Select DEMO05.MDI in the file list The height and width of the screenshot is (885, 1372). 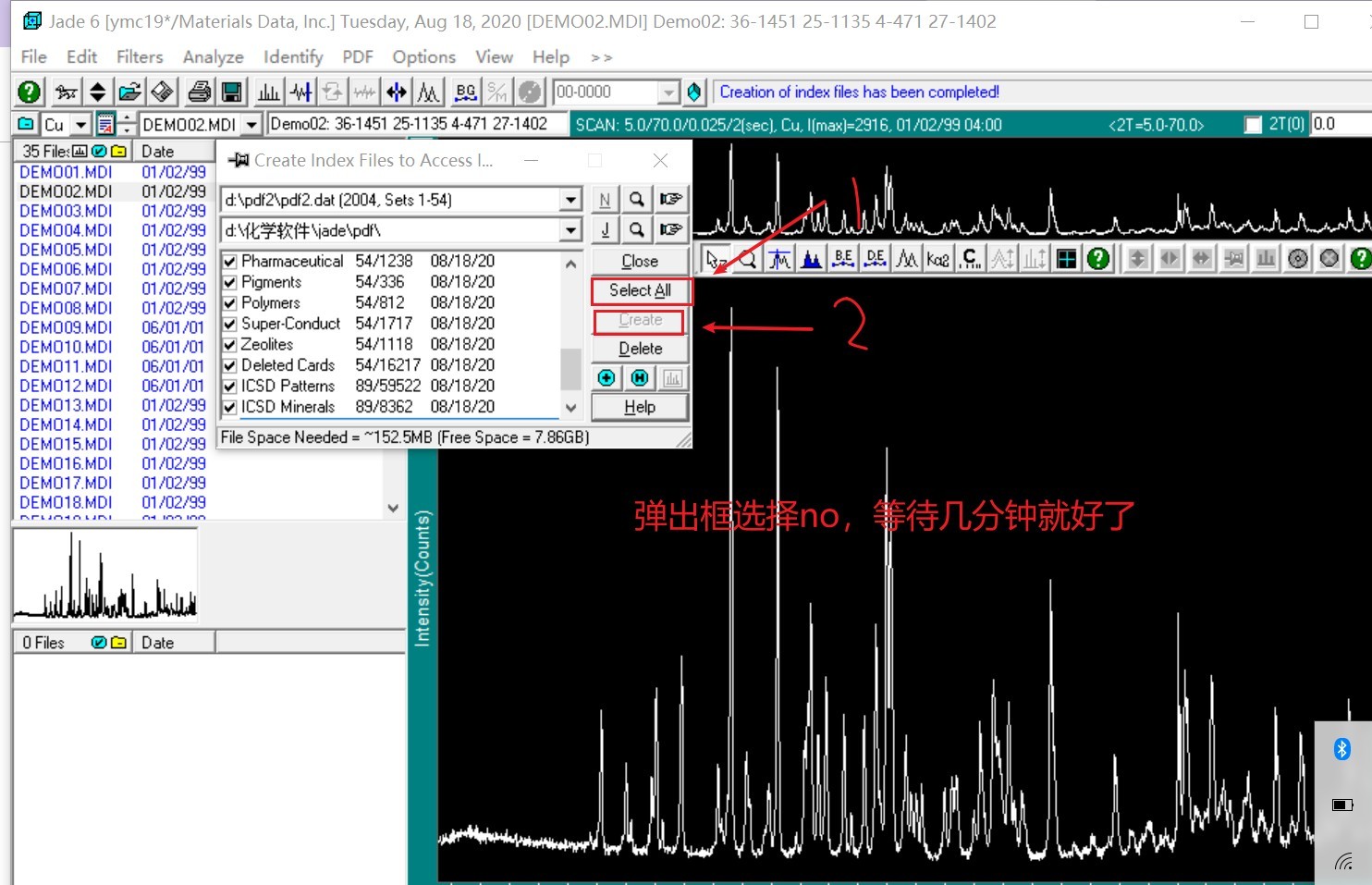pos(66,250)
